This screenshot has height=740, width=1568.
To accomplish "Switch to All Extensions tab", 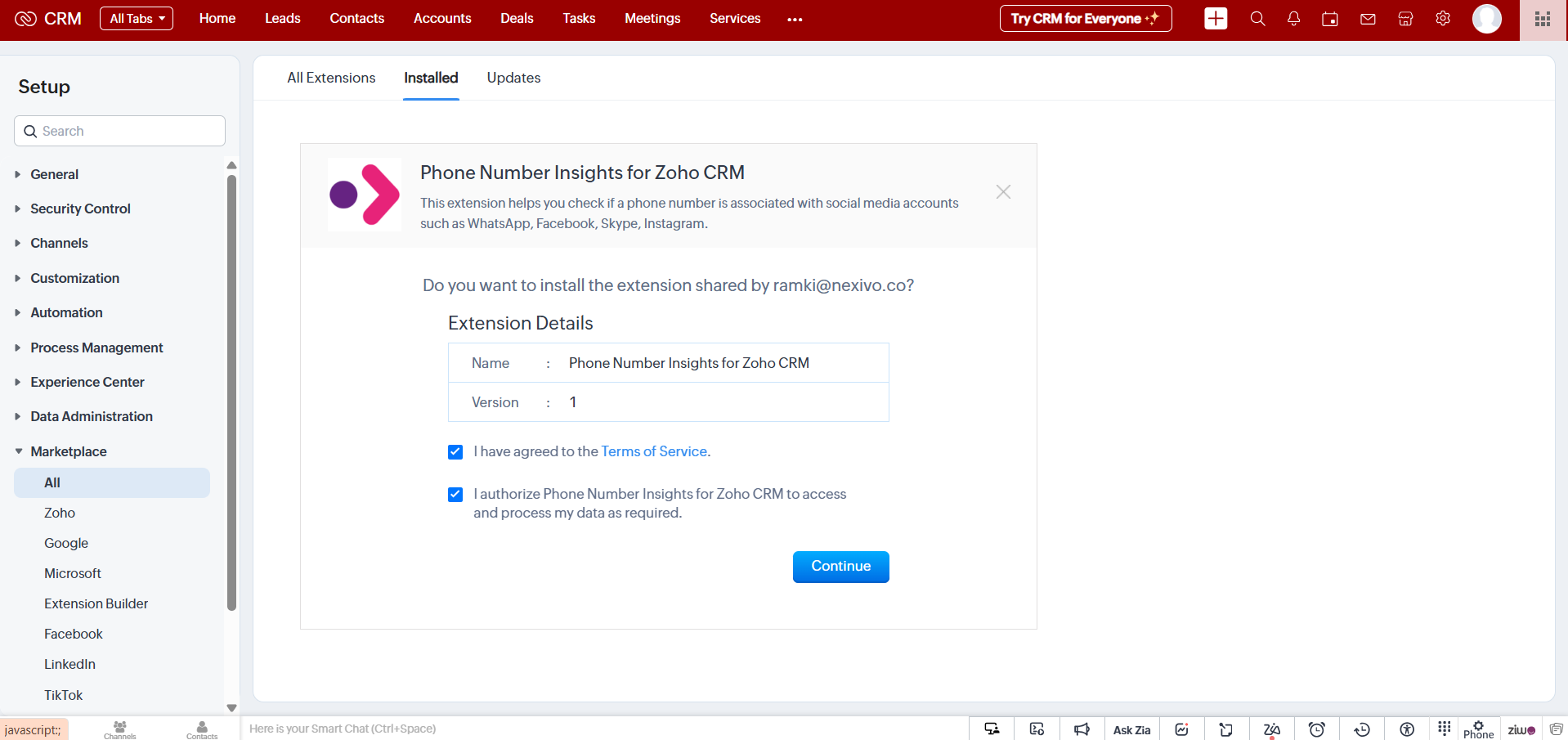I will coord(331,78).
